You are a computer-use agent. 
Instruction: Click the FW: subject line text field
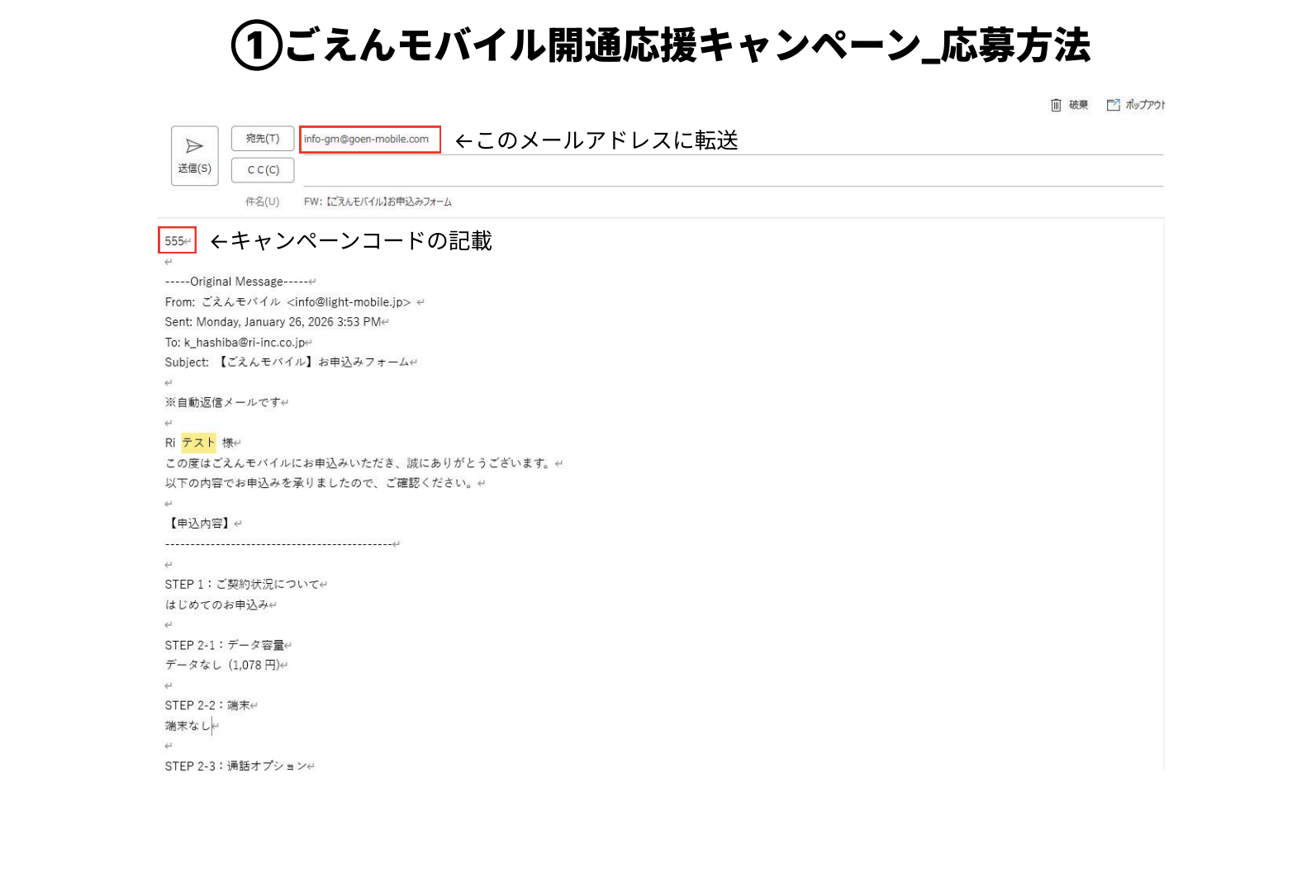[378, 201]
